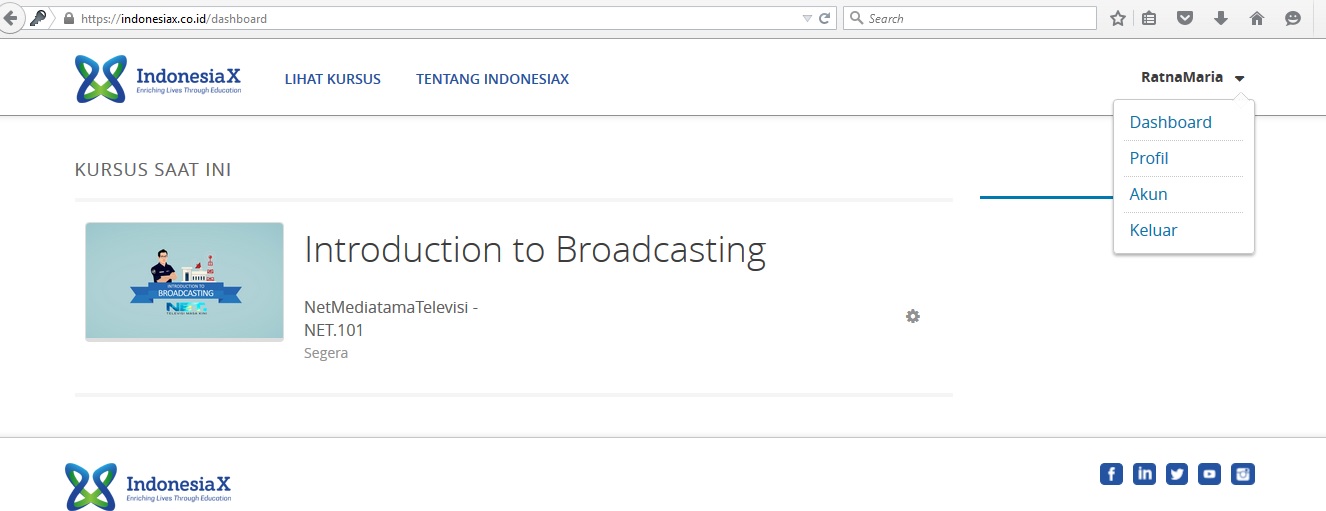Open the Instagram icon in the footer

coord(1243,474)
